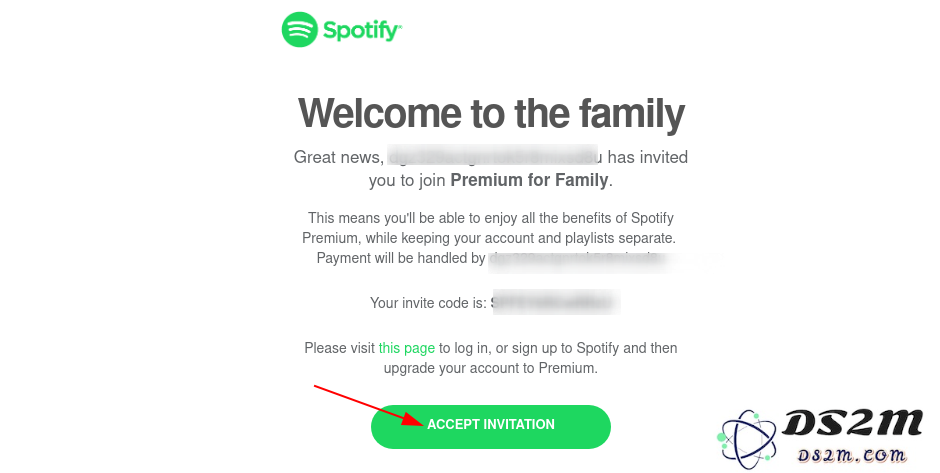Select the blurred inviter username after 'Great news'
This screenshot has width=940, height=473.
click(x=495, y=156)
